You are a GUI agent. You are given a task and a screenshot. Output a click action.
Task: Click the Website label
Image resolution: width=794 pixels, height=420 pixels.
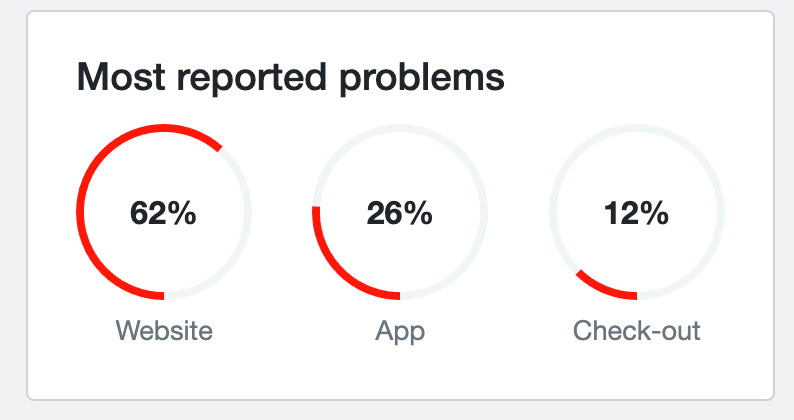pyautogui.click(x=164, y=330)
